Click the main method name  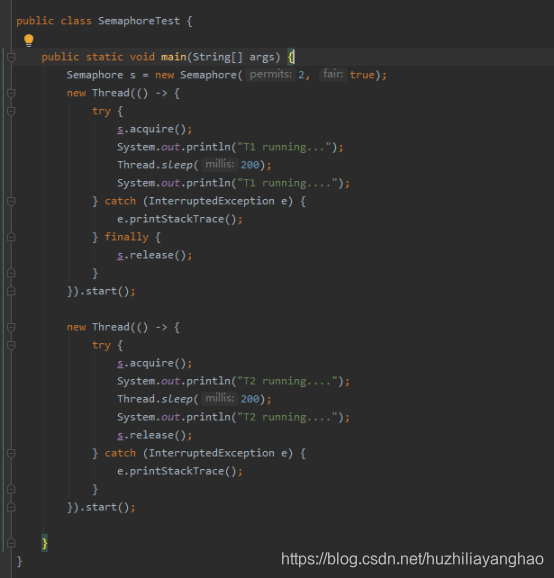pos(174,57)
